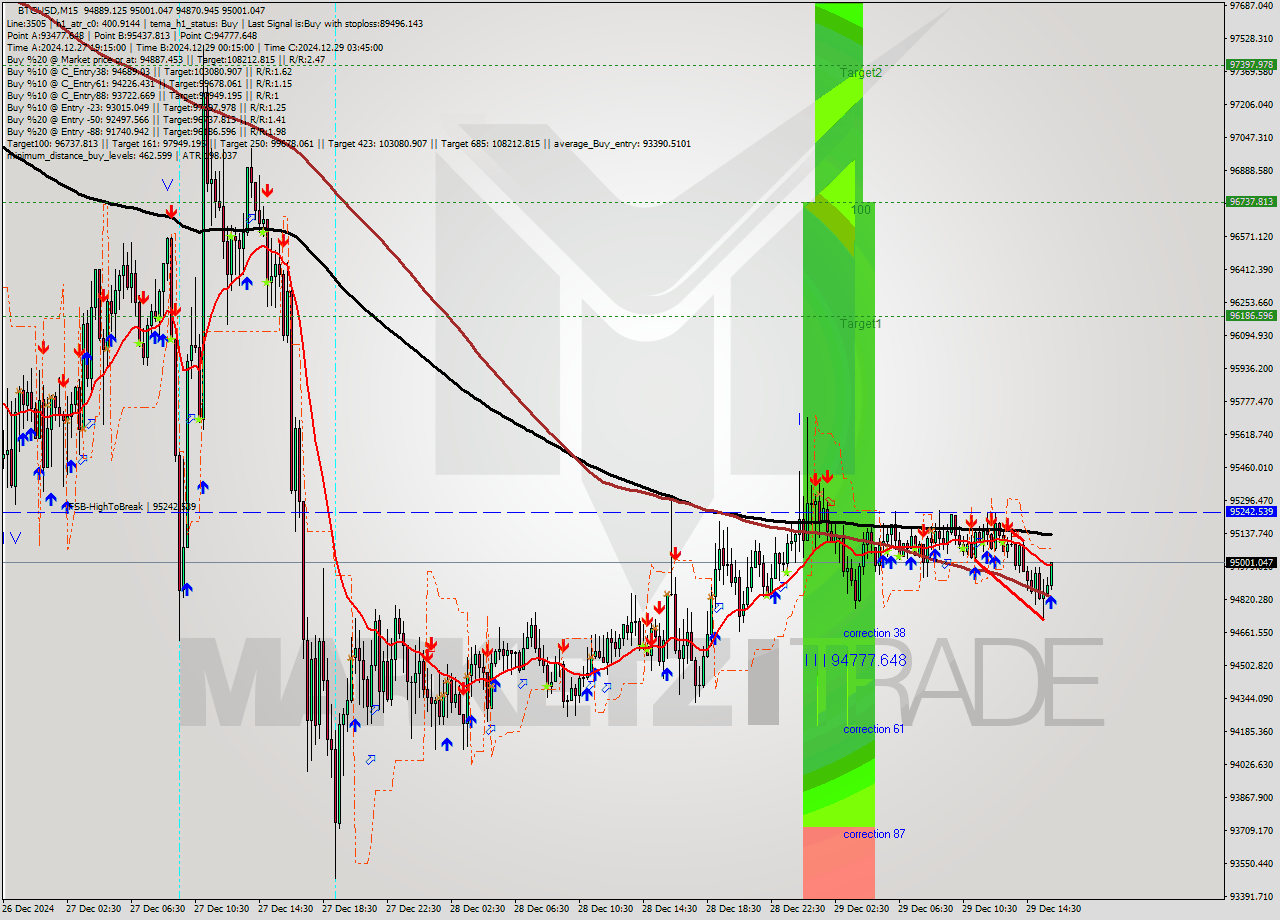Click axis price 97206.030

pyautogui.click(x=1251, y=104)
